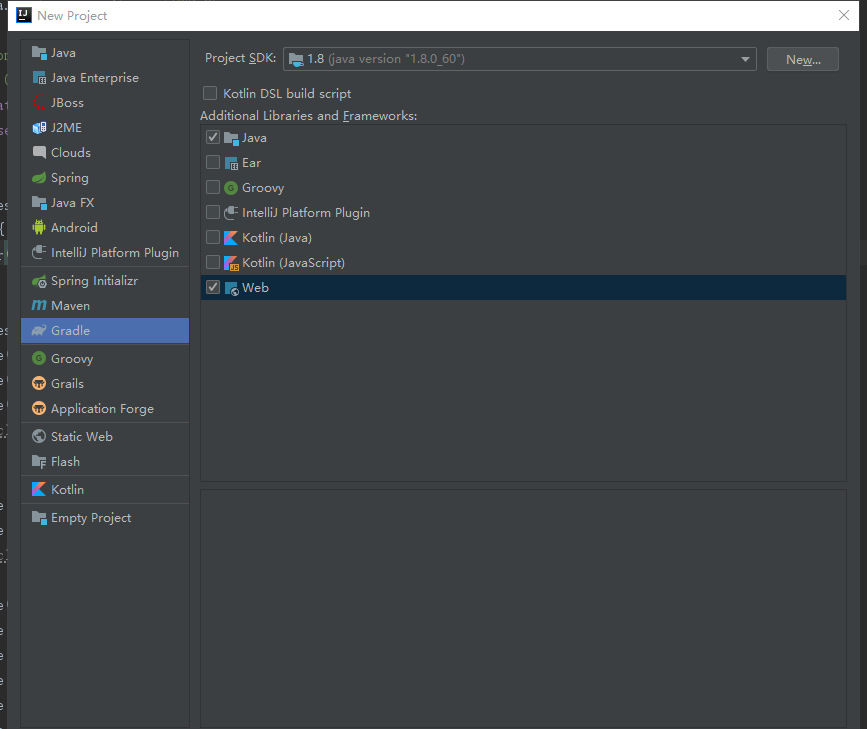Uncheck the Web framework checkbox
The height and width of the screenshot is (729, 867).
[x=213, y=287]
